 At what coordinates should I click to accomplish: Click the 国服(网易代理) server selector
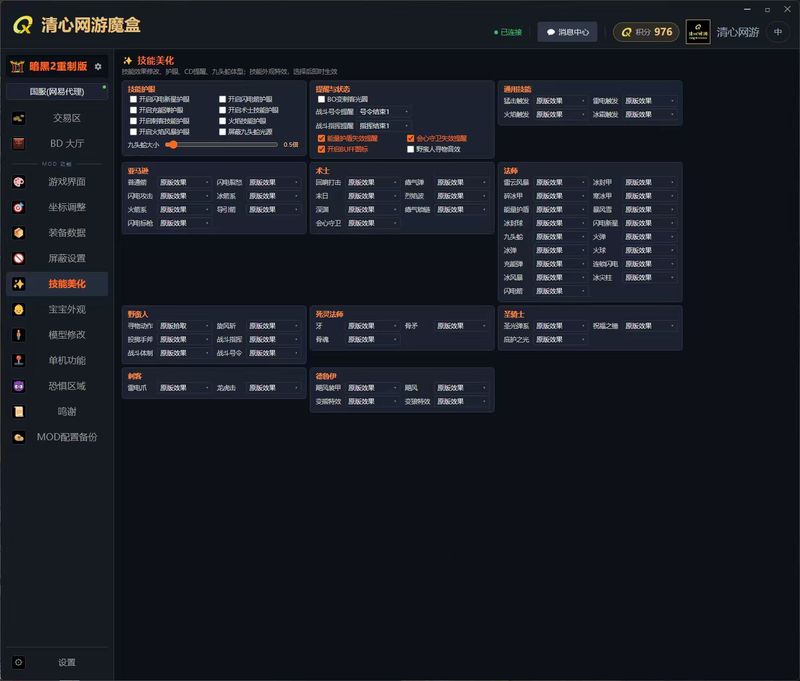tap(57, 92)
